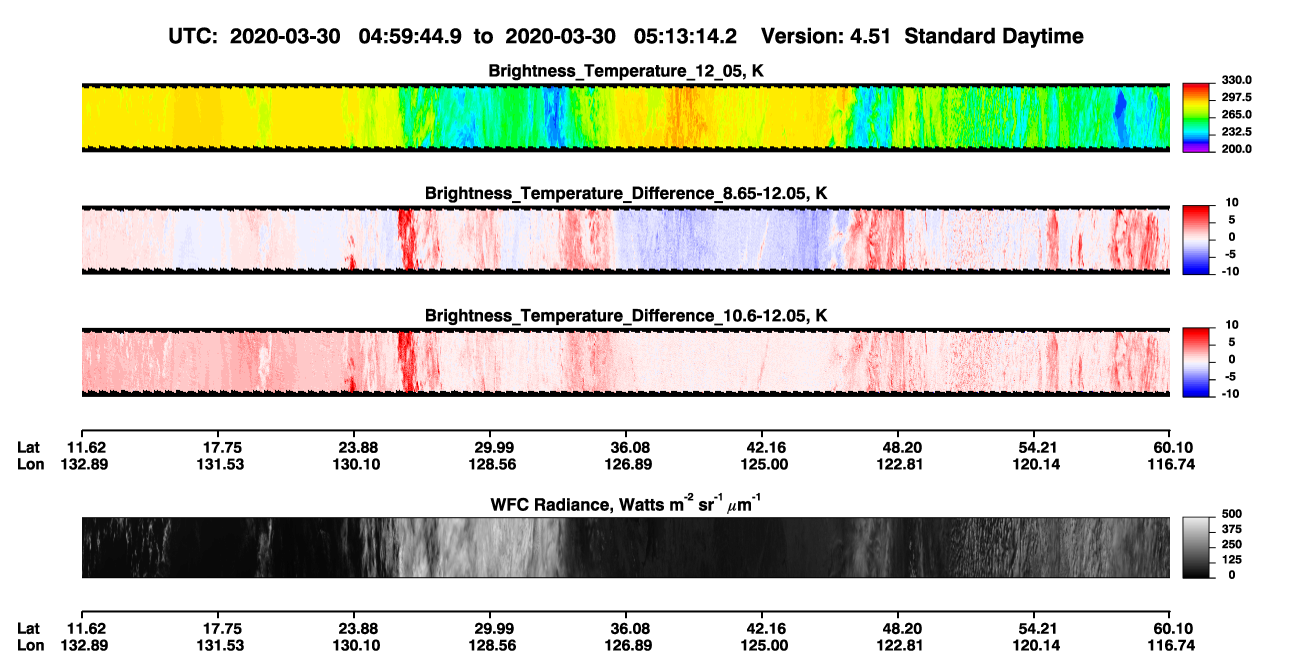The image size is (1300, 667).
Task: Click the 'Lat' row label above the WFC title
Action: tap(29, 447)
